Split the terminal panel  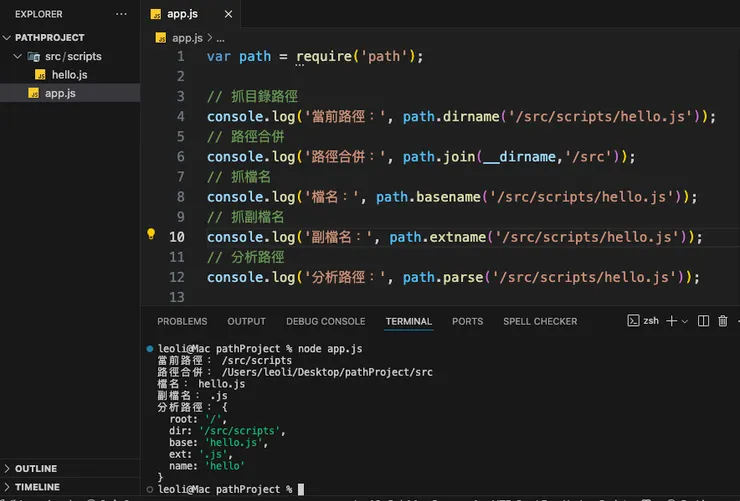[703, 321]
